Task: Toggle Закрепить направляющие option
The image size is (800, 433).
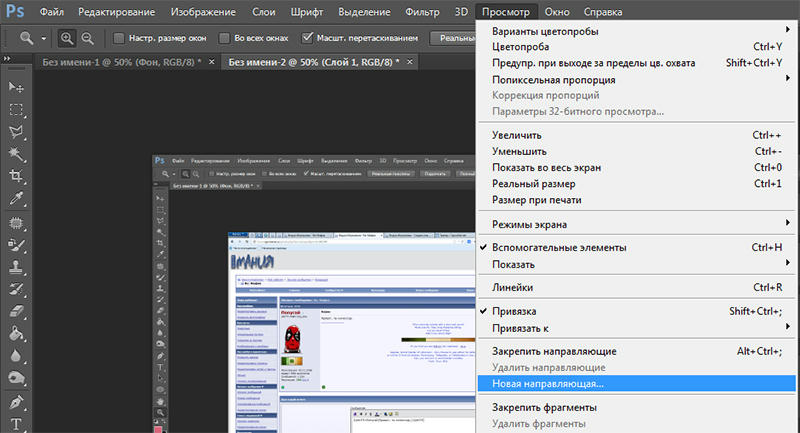Action: 637,351
